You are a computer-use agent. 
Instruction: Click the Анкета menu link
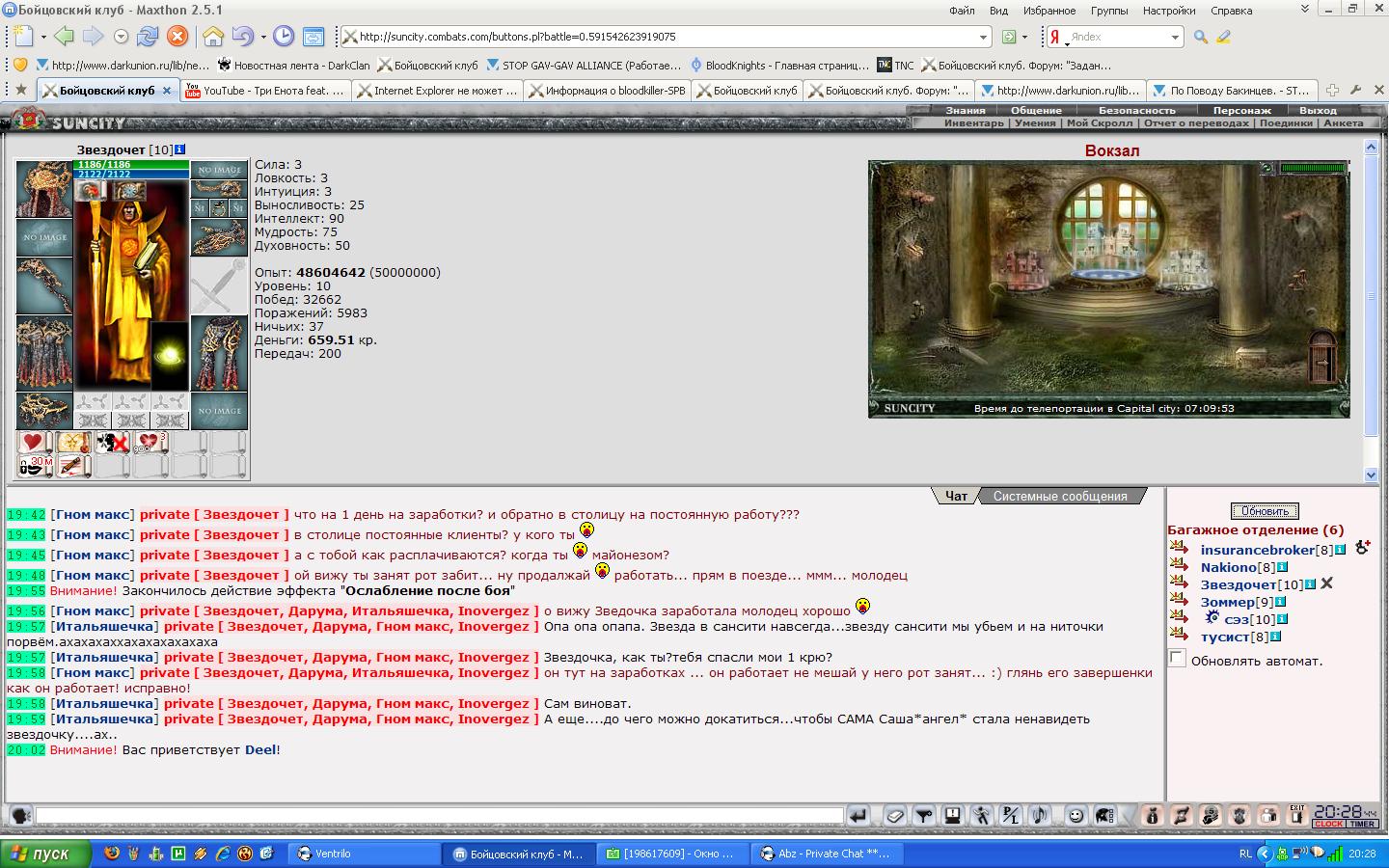pos(1344,123)
